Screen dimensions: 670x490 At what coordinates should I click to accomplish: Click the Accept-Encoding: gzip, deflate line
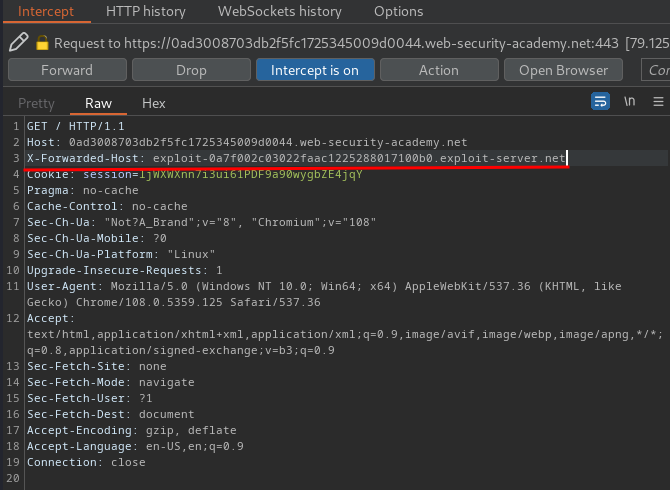[x=132, y=431]
